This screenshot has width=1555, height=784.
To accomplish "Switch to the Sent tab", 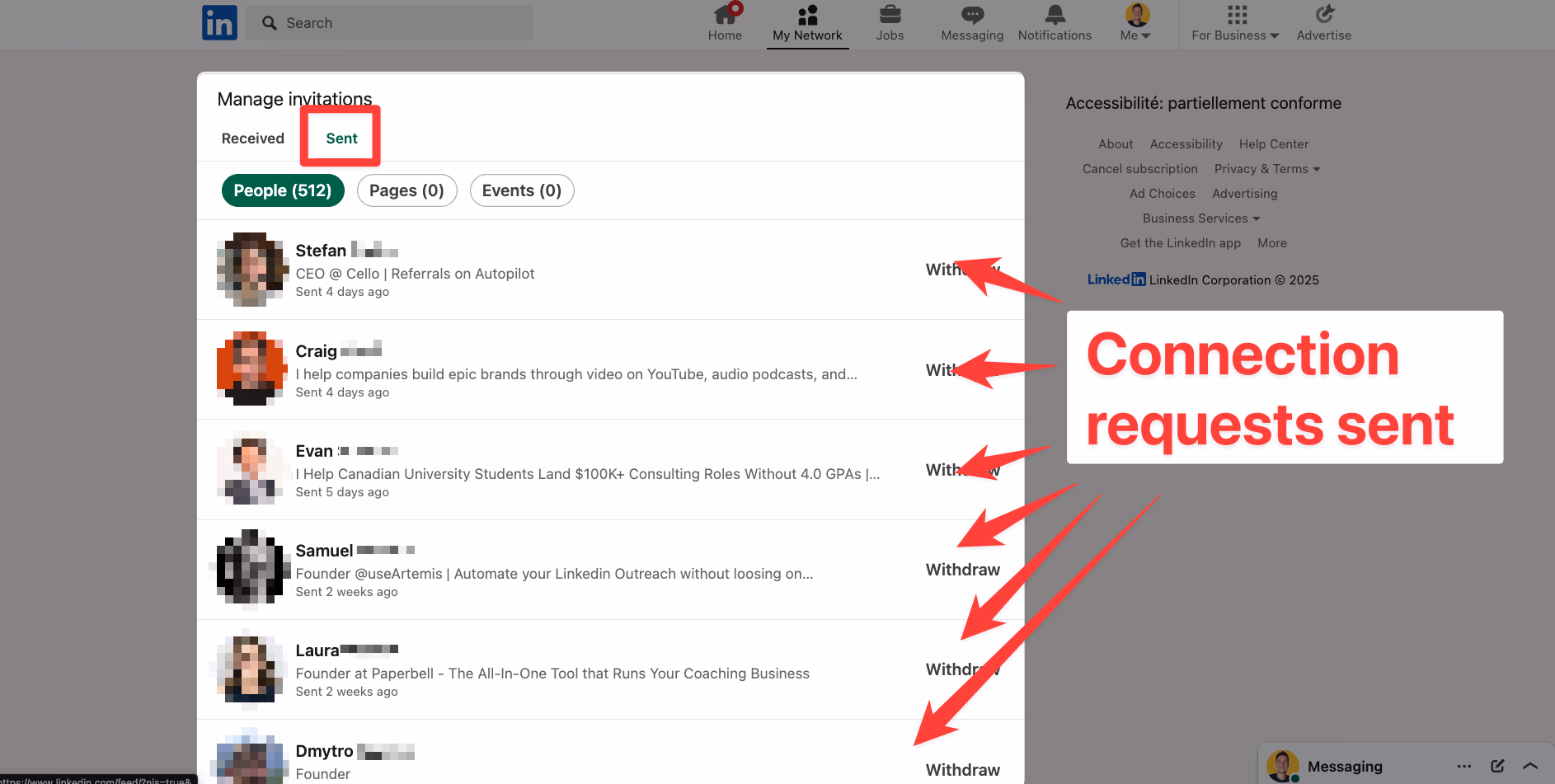I will pos(341,138).
